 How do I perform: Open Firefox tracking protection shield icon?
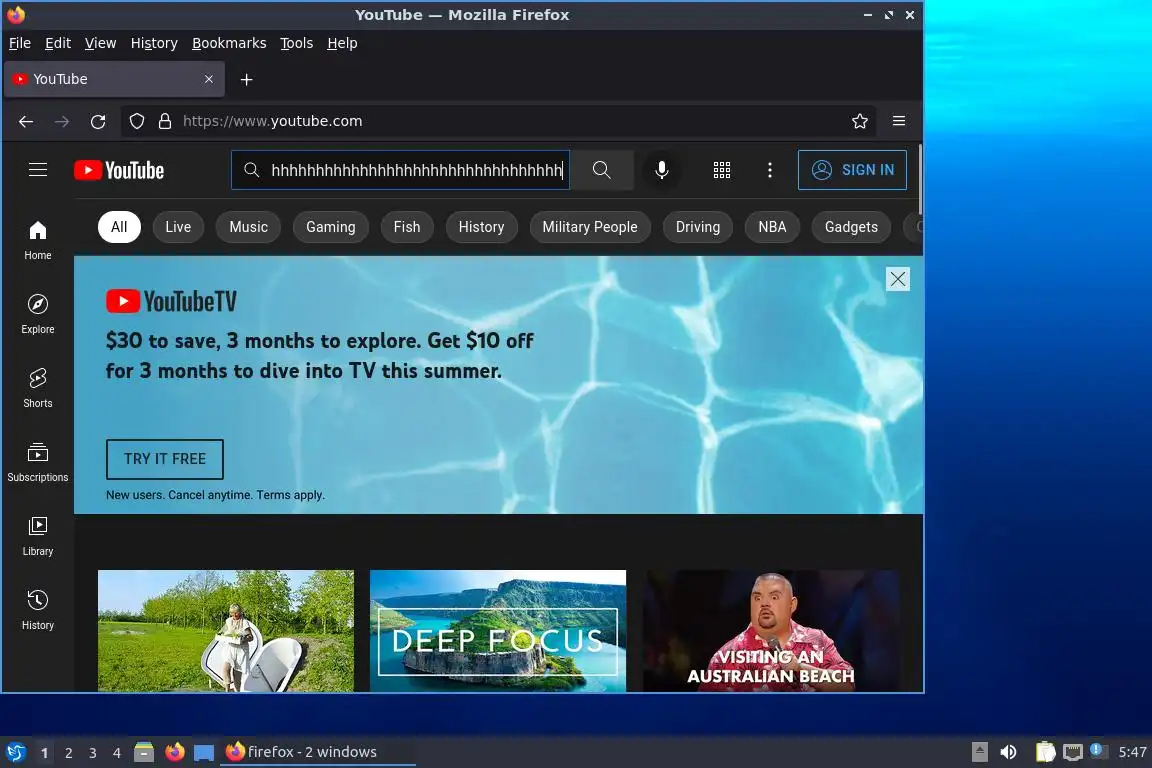[x=137, y=121]
